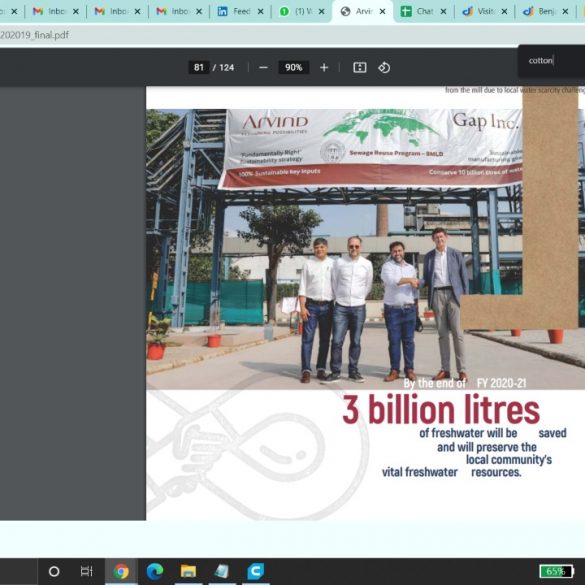This screenshot has width=585, height=585.
Task: Click the 90% zoom level field
Action: tap(294, 68)
